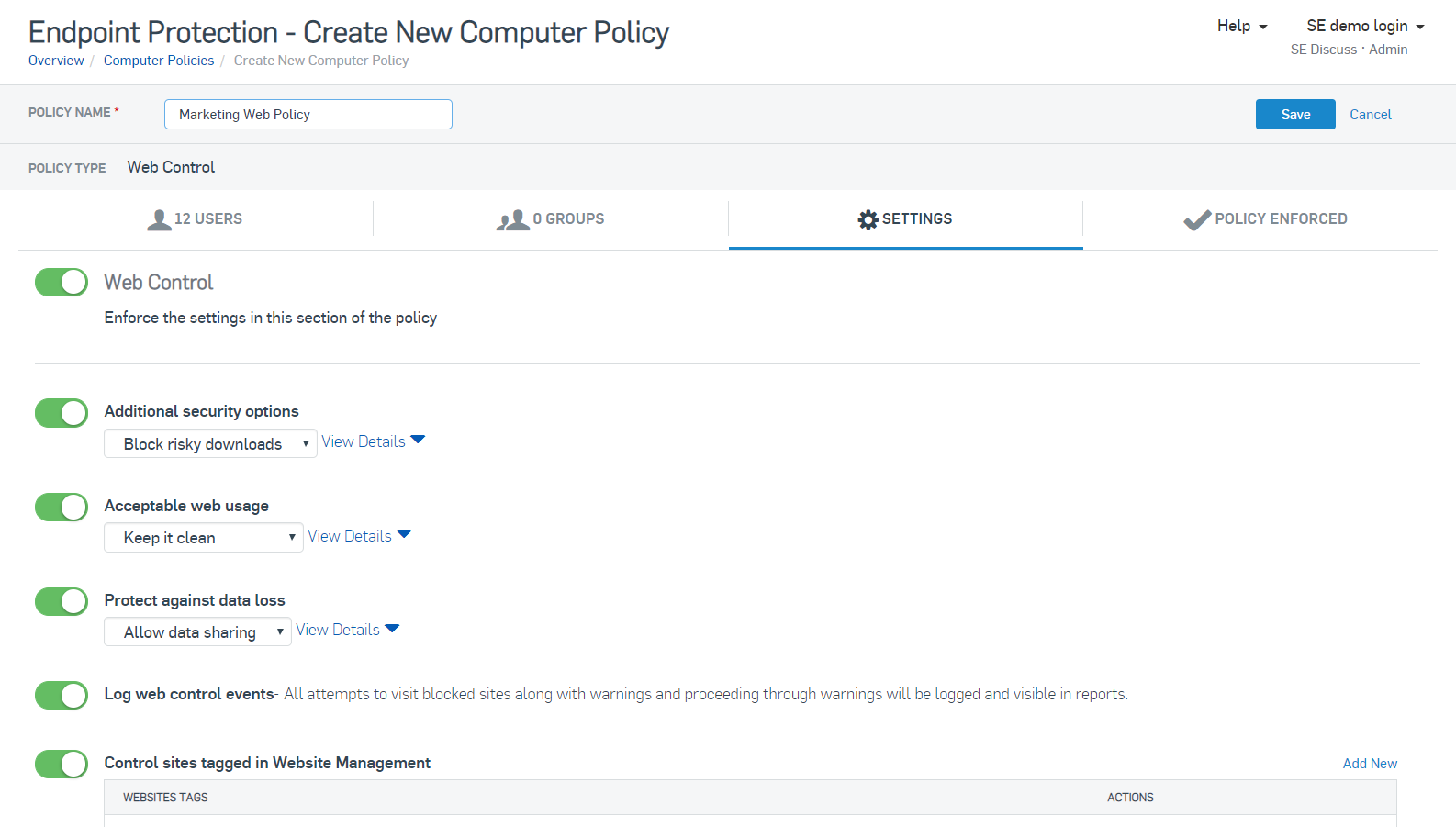Click the groups people icon

pyautogui.click(x=513, y=219)
